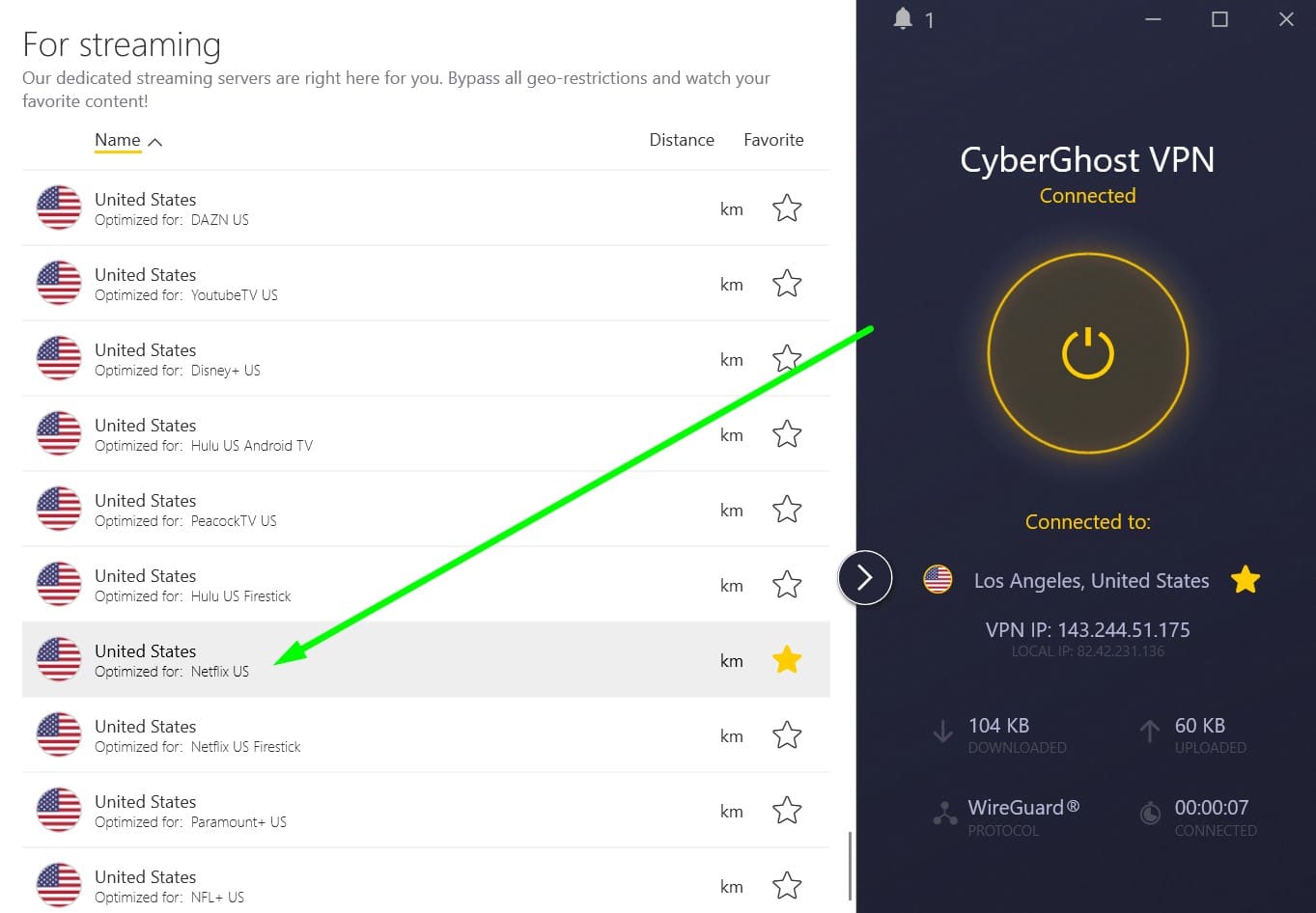
Task: Favorite the Disney+ US server star
Action: (x=787, y=359)
